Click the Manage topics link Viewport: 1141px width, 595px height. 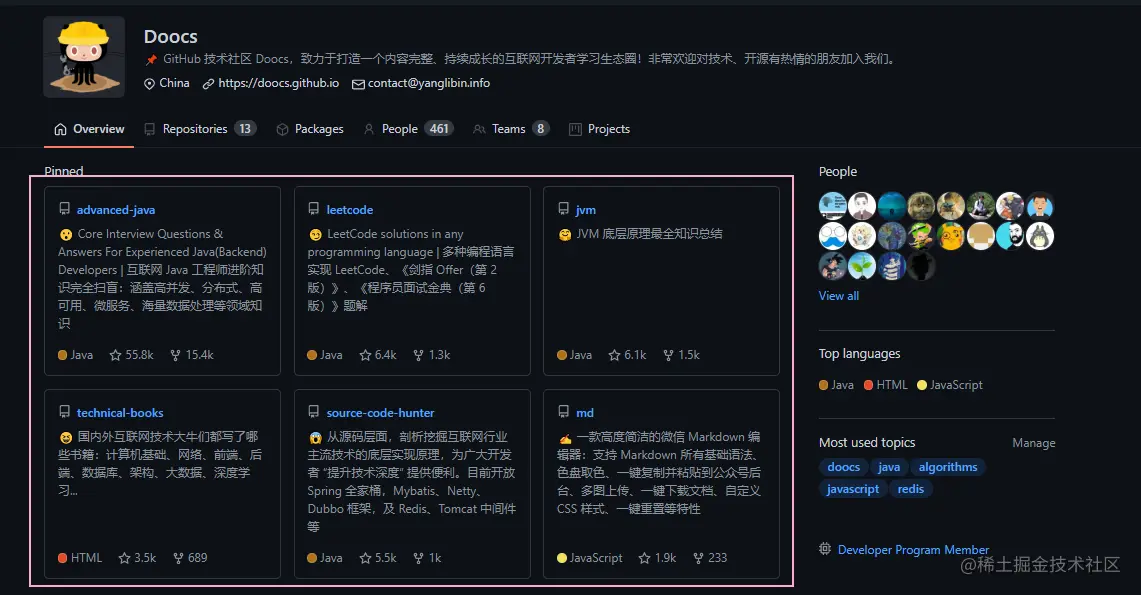tap(1033, 443)
